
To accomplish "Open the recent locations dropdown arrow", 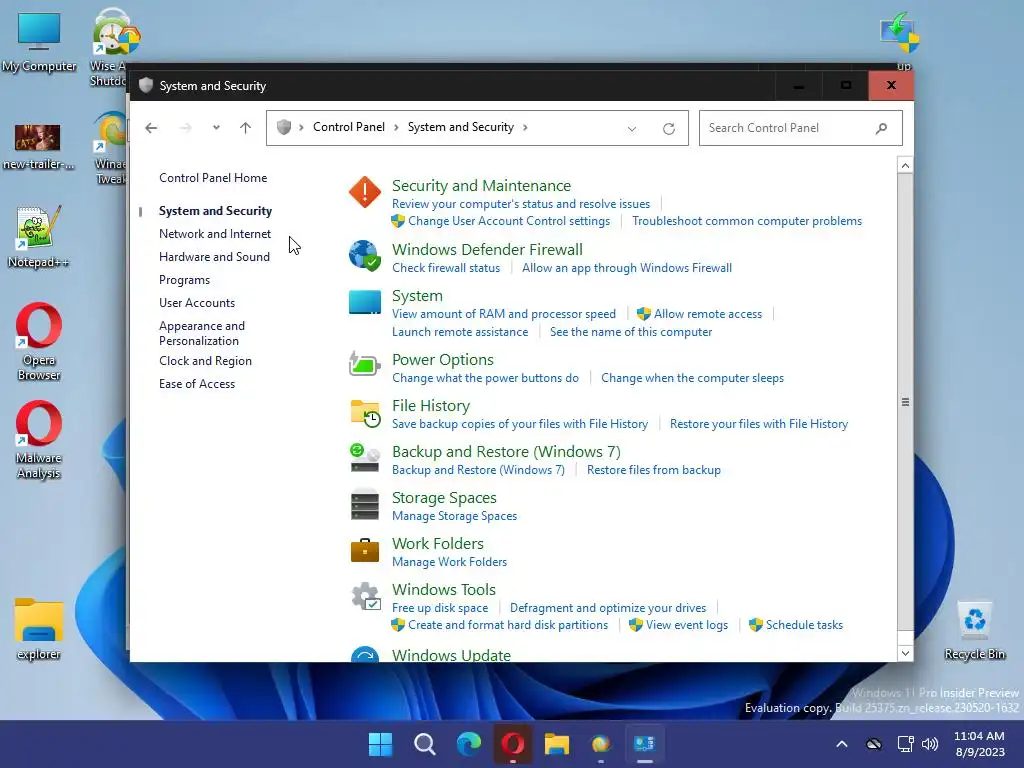I will tap(216, 128).
